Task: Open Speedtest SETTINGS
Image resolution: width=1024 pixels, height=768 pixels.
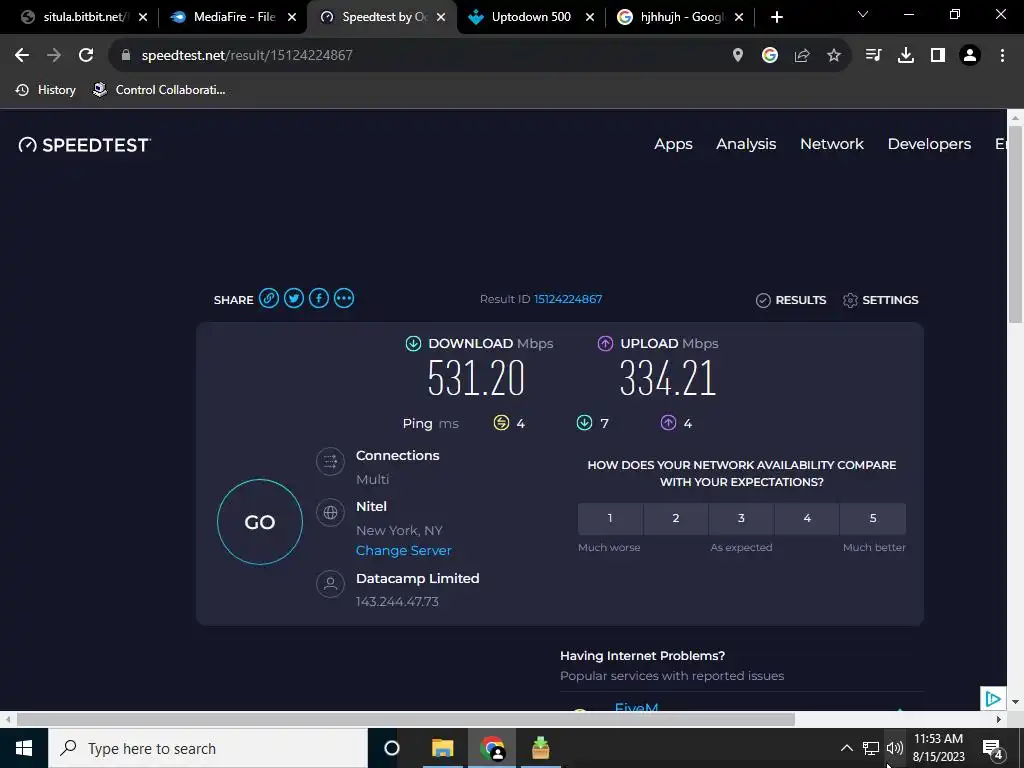Action: point(880,300)
